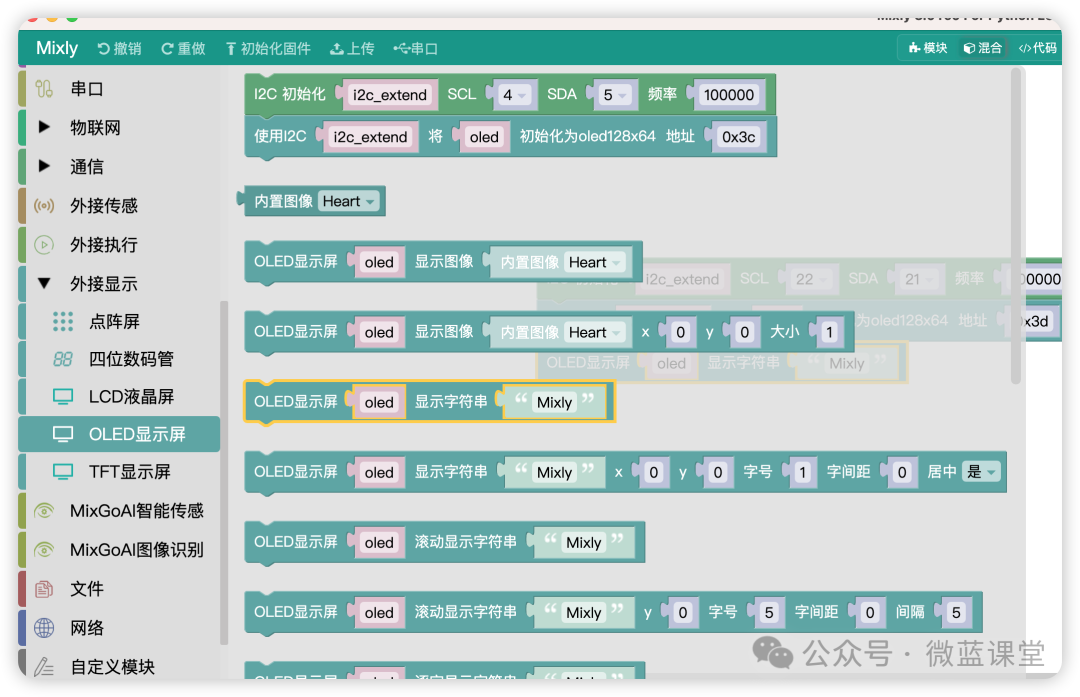This screenshot has width=1080, height=697.
Task: Select the 外接执行 play-circle icon
Action: pos(44,245)
